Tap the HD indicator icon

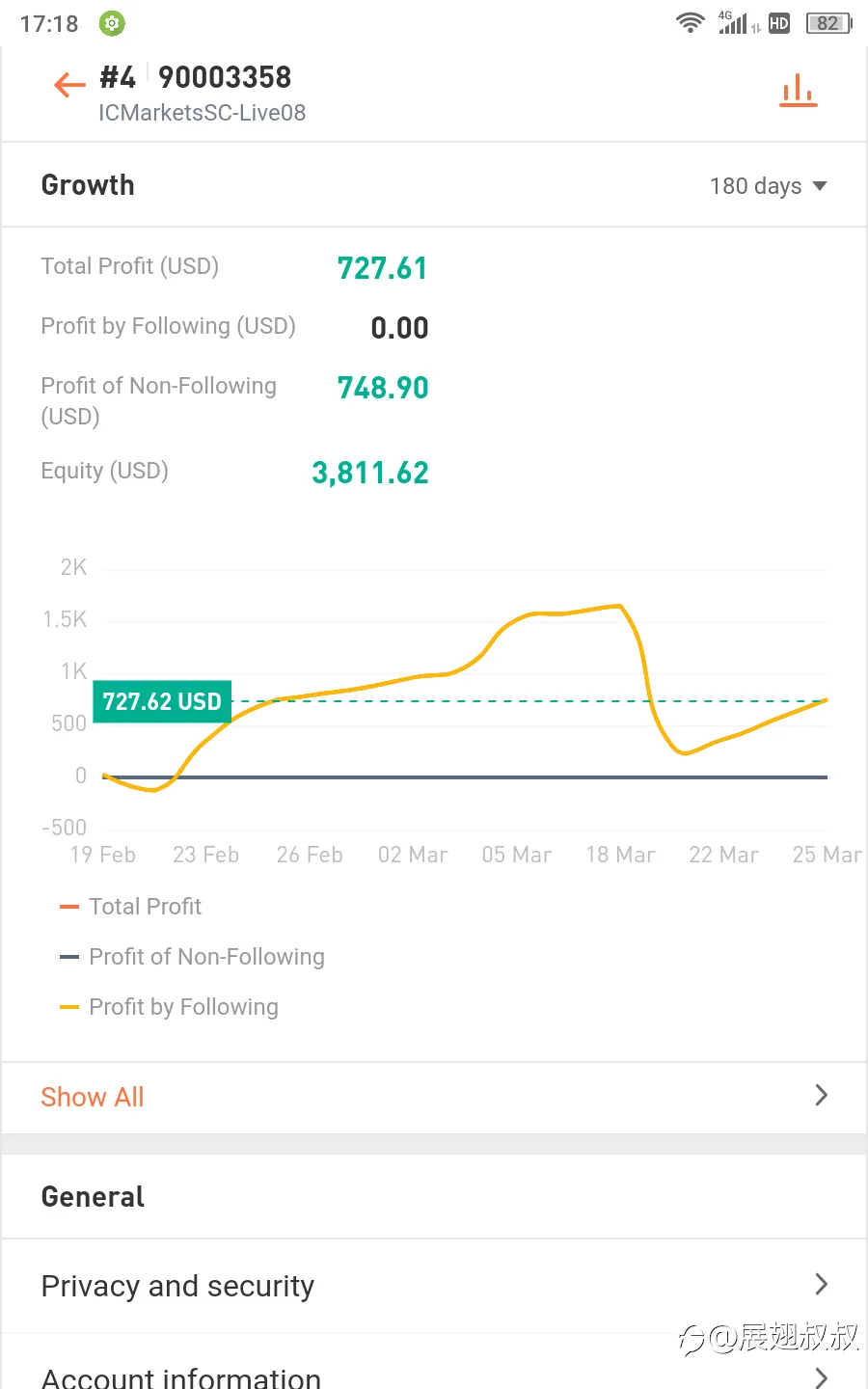click(779, 23)
